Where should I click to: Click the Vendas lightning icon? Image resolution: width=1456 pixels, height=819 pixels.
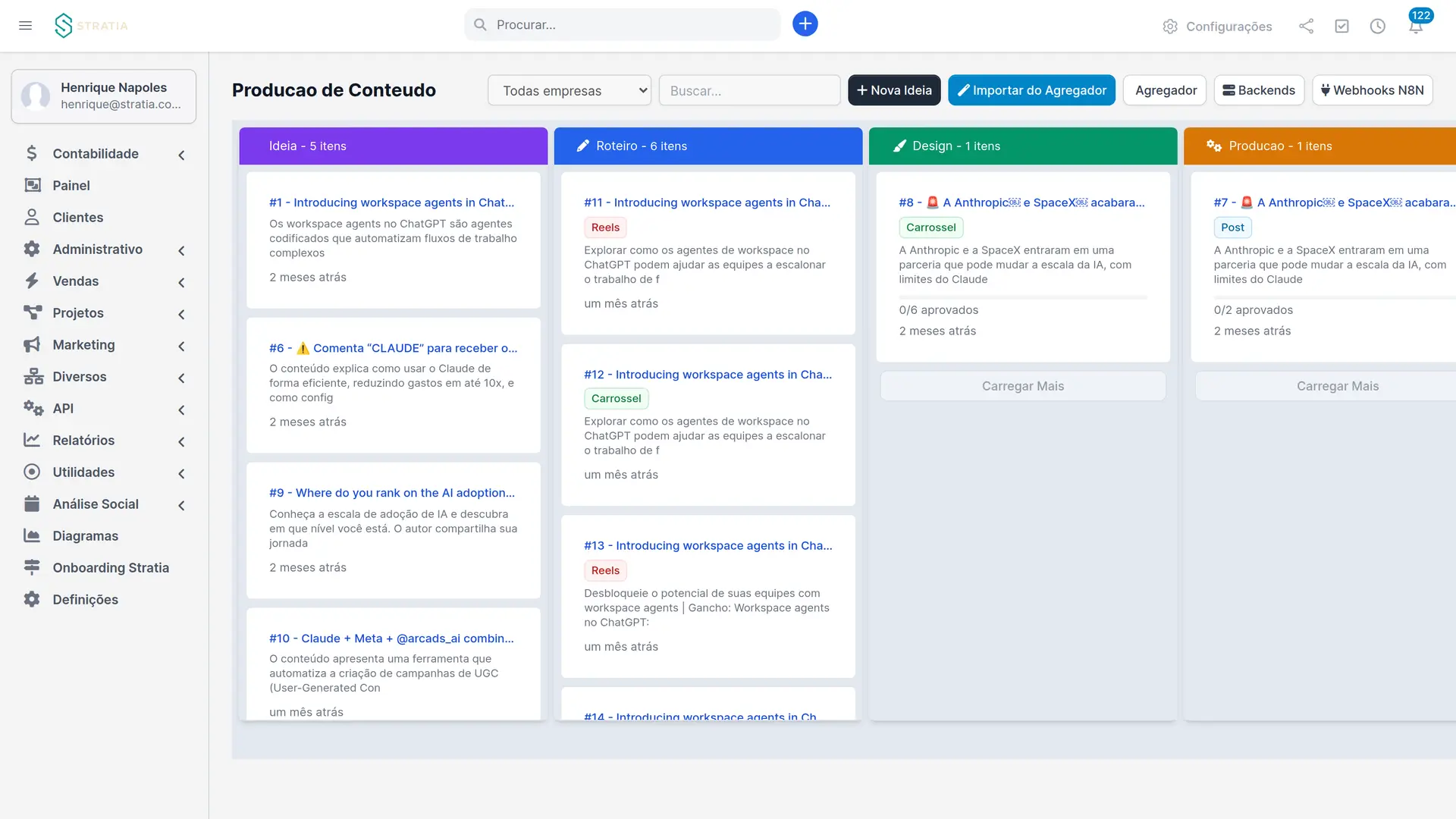click(32, 281)
